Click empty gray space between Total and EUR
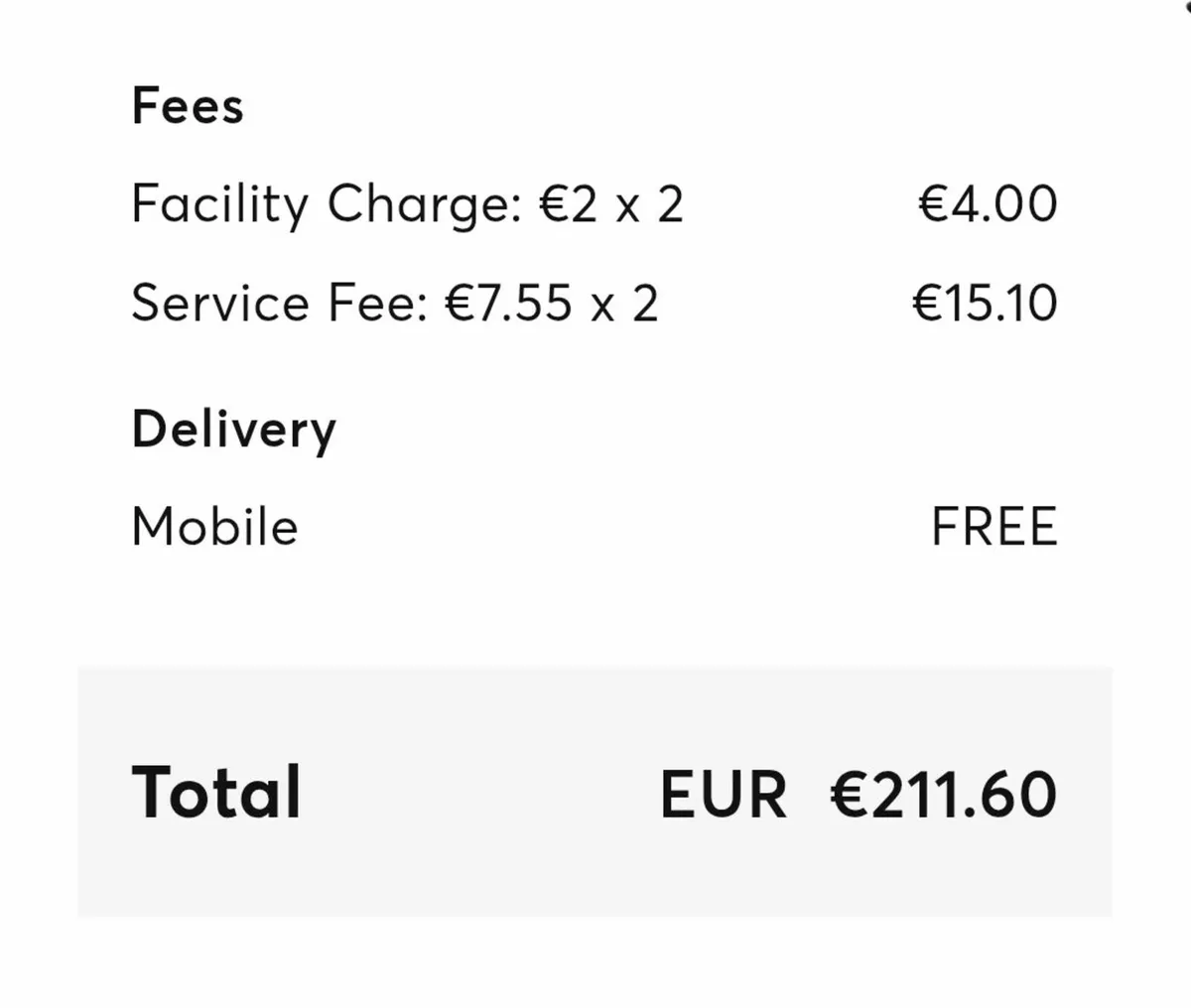 476,794
